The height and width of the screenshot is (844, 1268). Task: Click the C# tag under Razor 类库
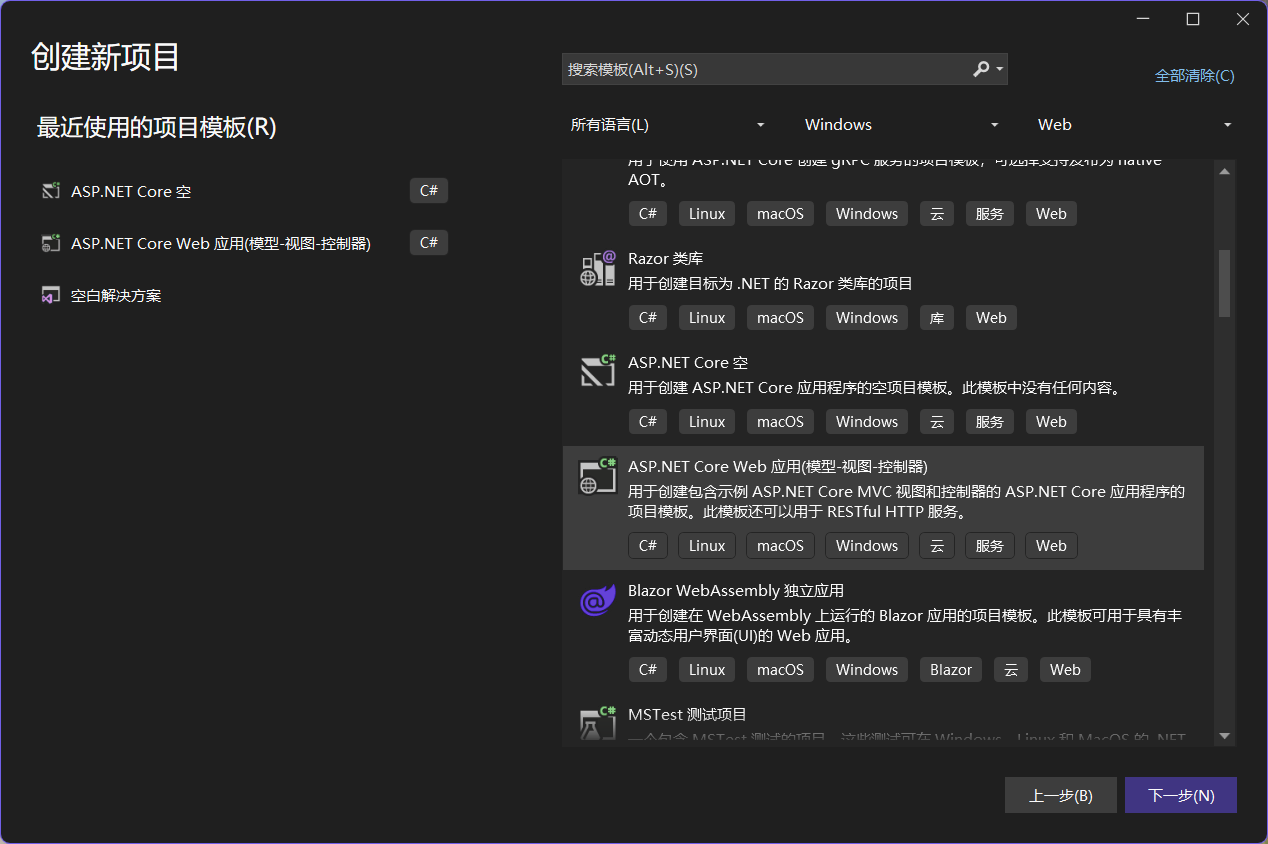click(648, 318)
